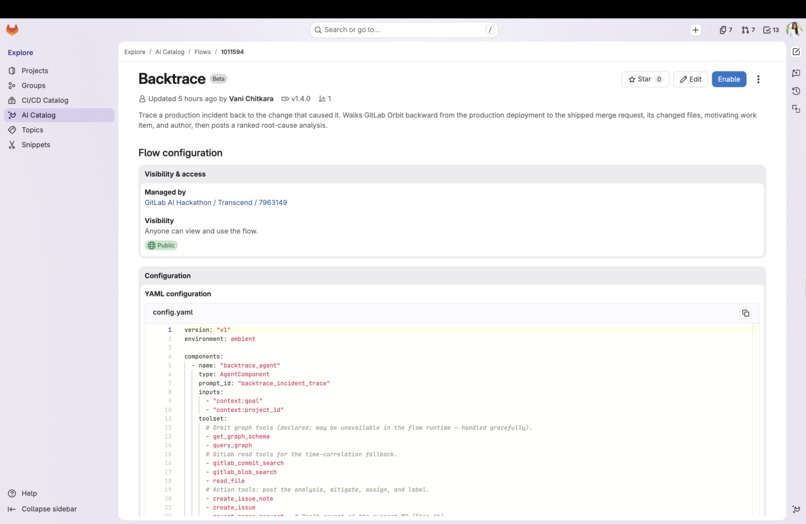
Task: Open Snippets in the sidebar
Action: pos(59,145)
